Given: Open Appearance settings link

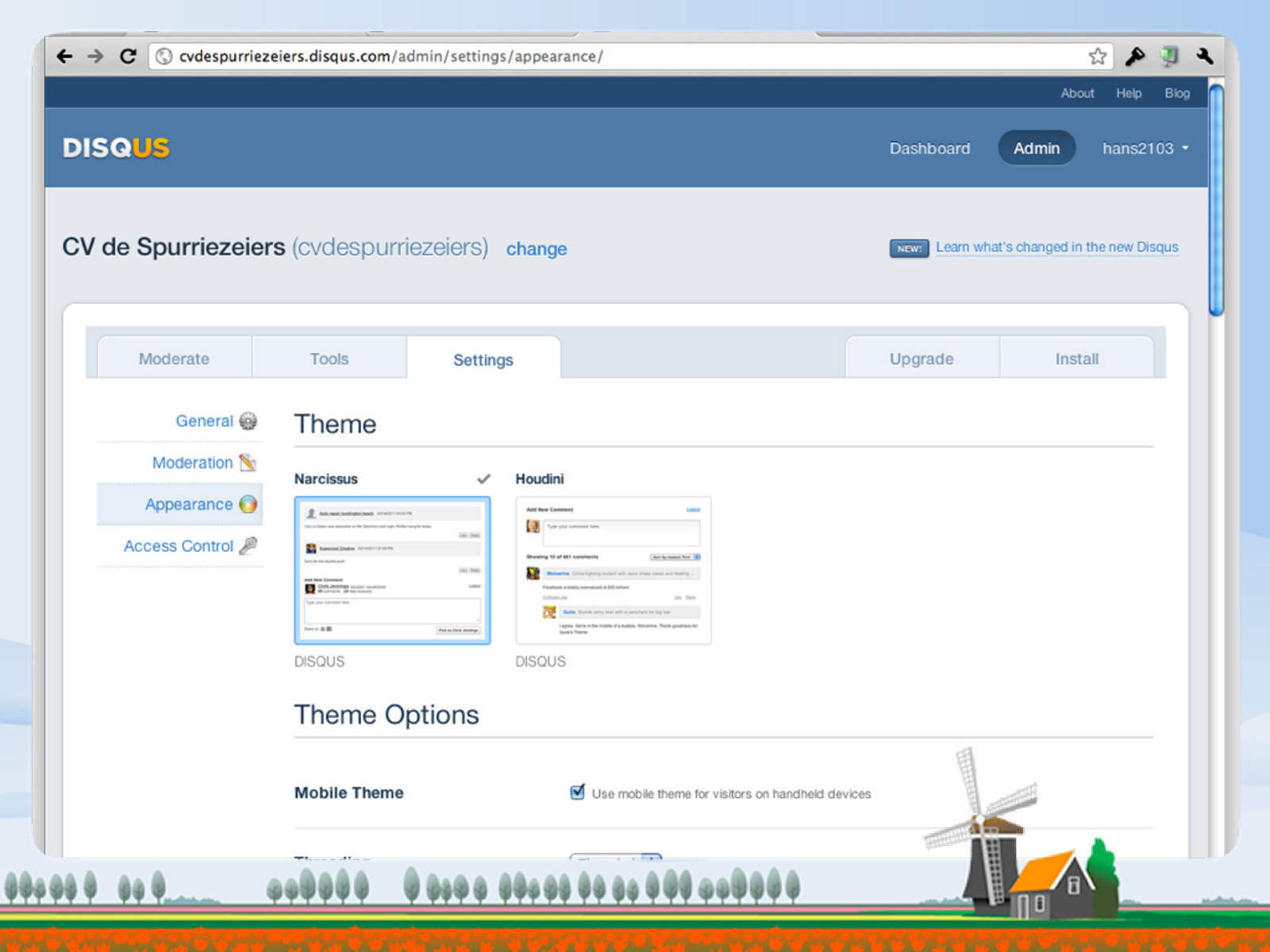Looking at the screenshot, I should coord(189,505).
